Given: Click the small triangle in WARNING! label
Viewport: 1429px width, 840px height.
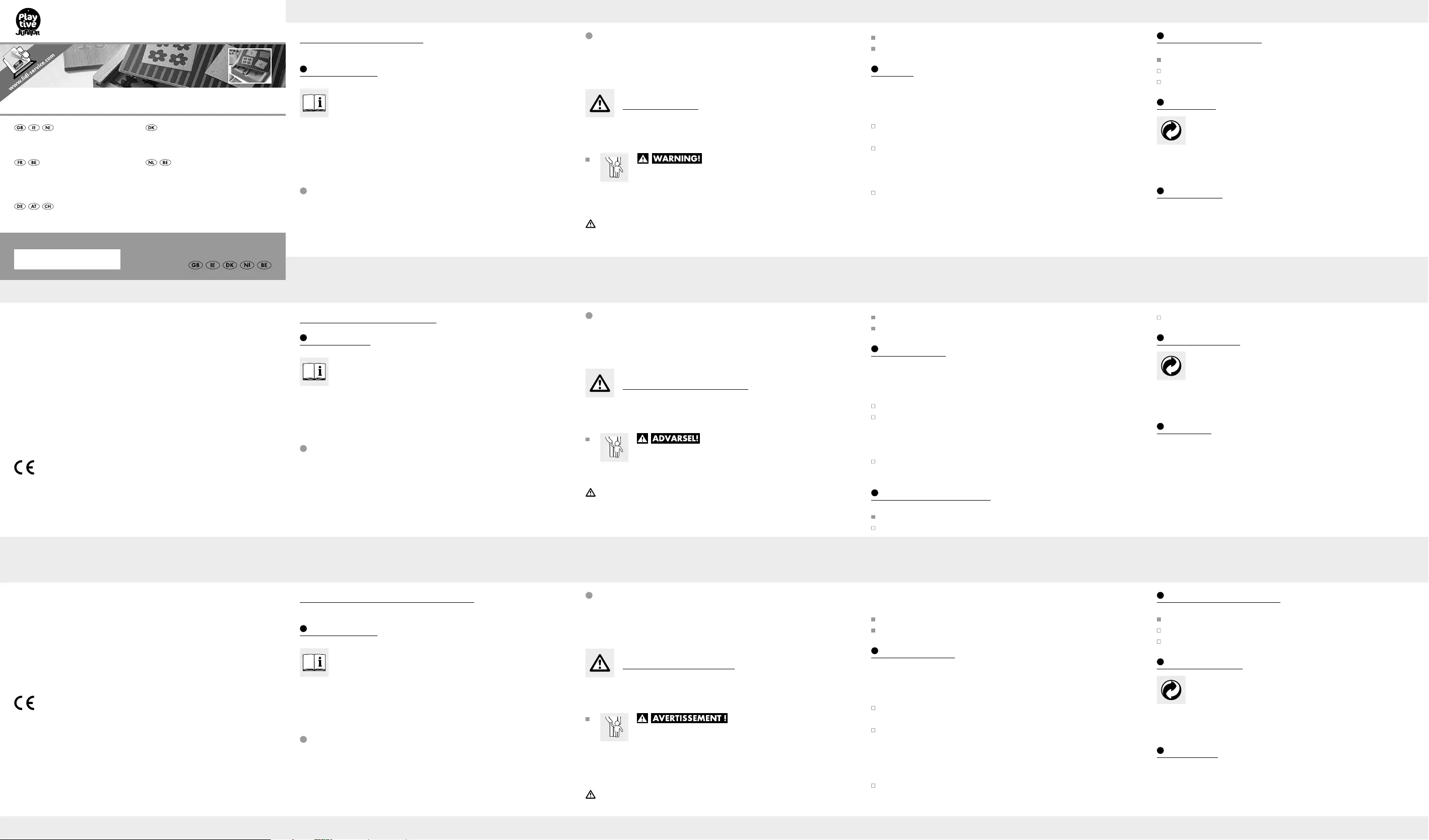Looking at the screenshot, I should click(x=642, y=159).
